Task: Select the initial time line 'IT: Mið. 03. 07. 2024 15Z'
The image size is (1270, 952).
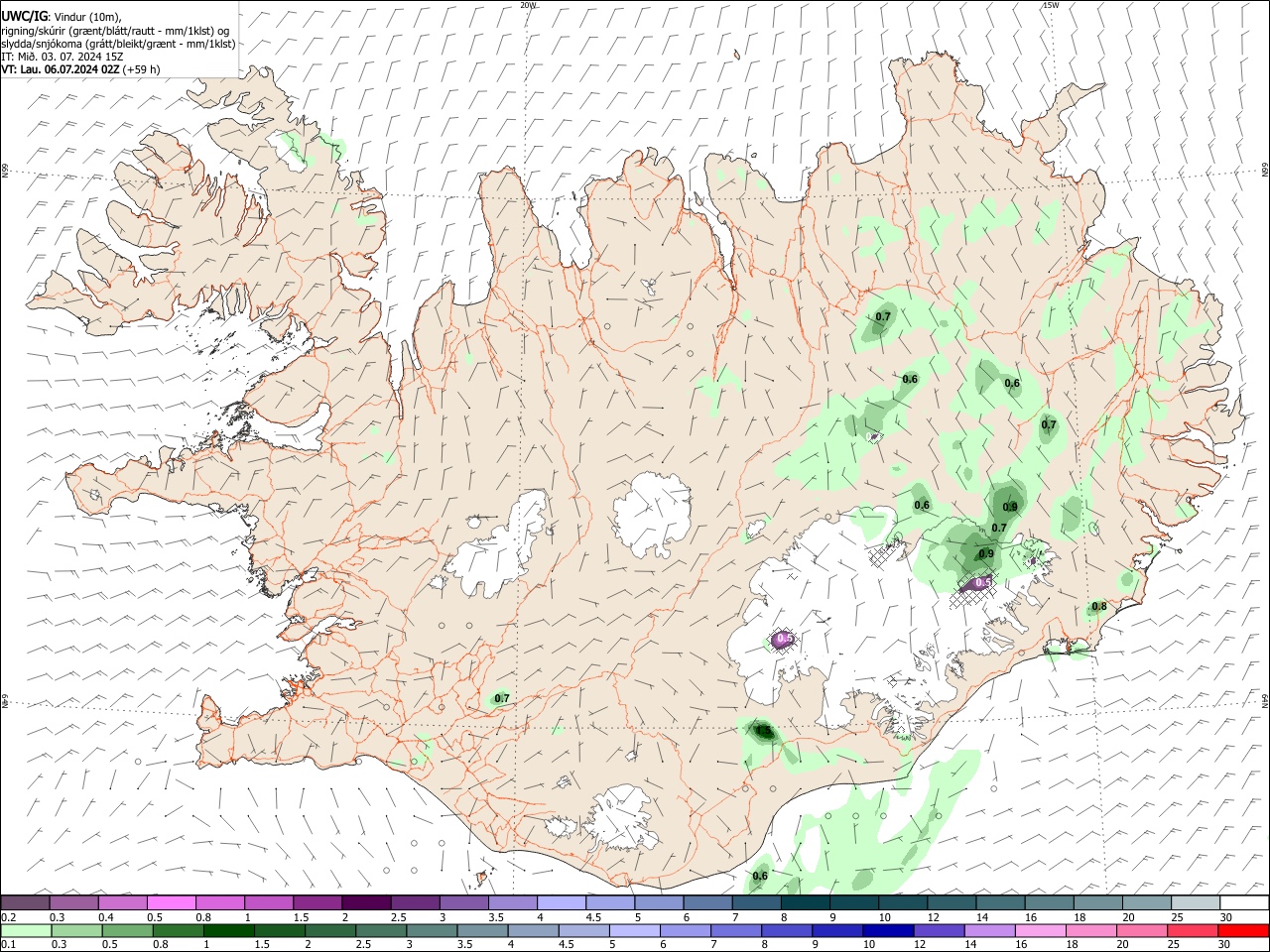Action: [x=63, y=58]
